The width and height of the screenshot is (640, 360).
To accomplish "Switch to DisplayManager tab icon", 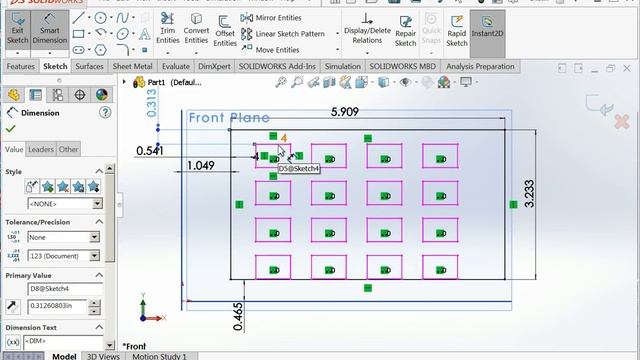I will pyautogui.click(x=102, y=95).
